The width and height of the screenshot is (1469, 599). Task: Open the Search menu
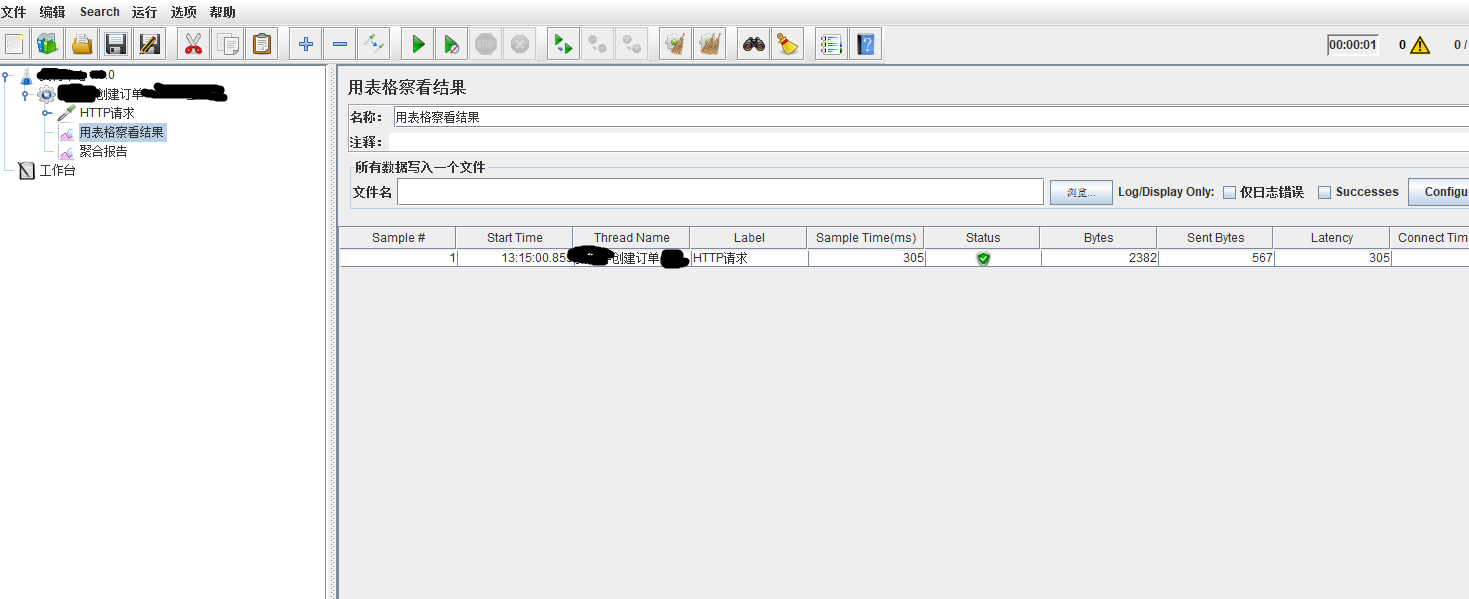100,12
